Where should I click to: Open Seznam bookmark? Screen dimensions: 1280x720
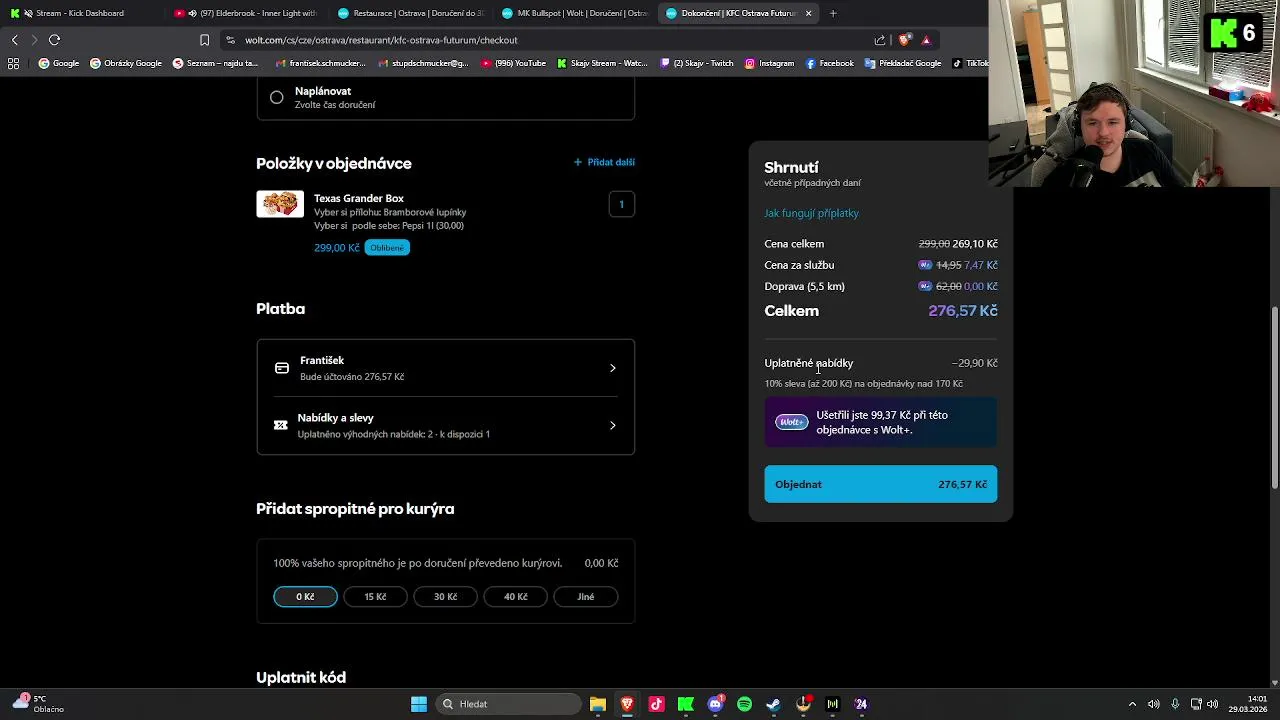pos(216,63)
